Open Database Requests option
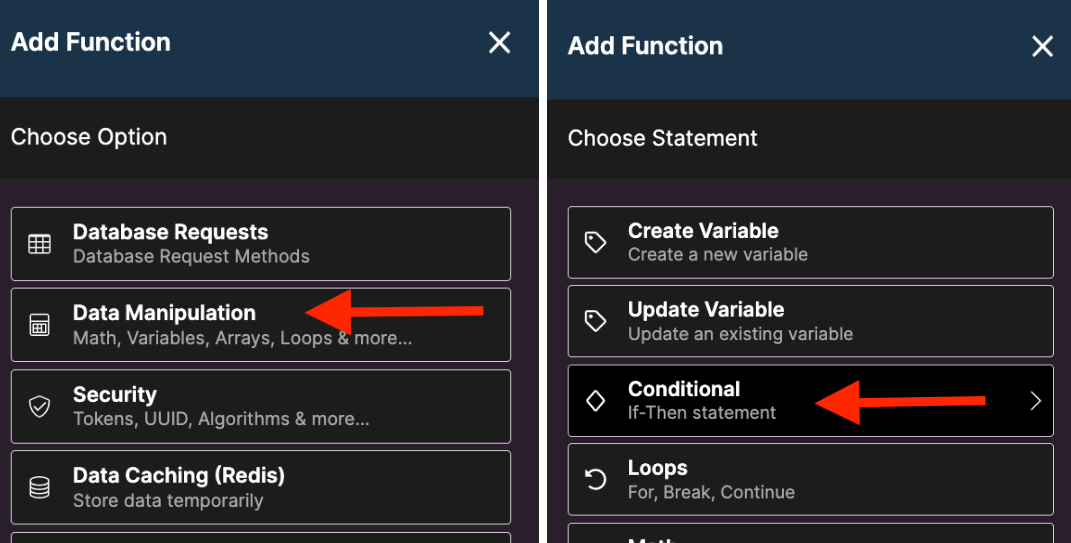Viewport: 1071px width, 543px height. pyautogui.click(x=261, y=244)
